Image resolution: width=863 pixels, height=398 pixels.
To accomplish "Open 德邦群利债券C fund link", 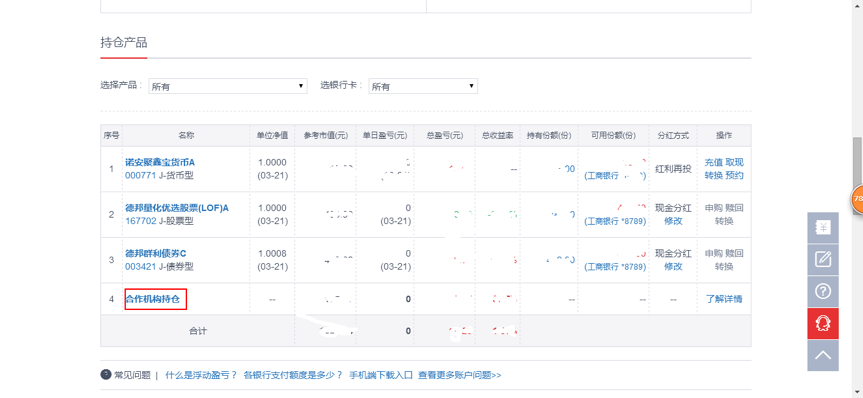I will [156, 253].
